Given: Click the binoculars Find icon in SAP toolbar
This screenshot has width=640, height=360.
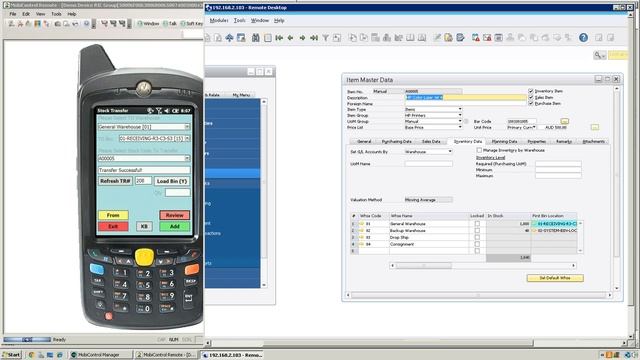Looking at the screenshot, I should (256, 38).
